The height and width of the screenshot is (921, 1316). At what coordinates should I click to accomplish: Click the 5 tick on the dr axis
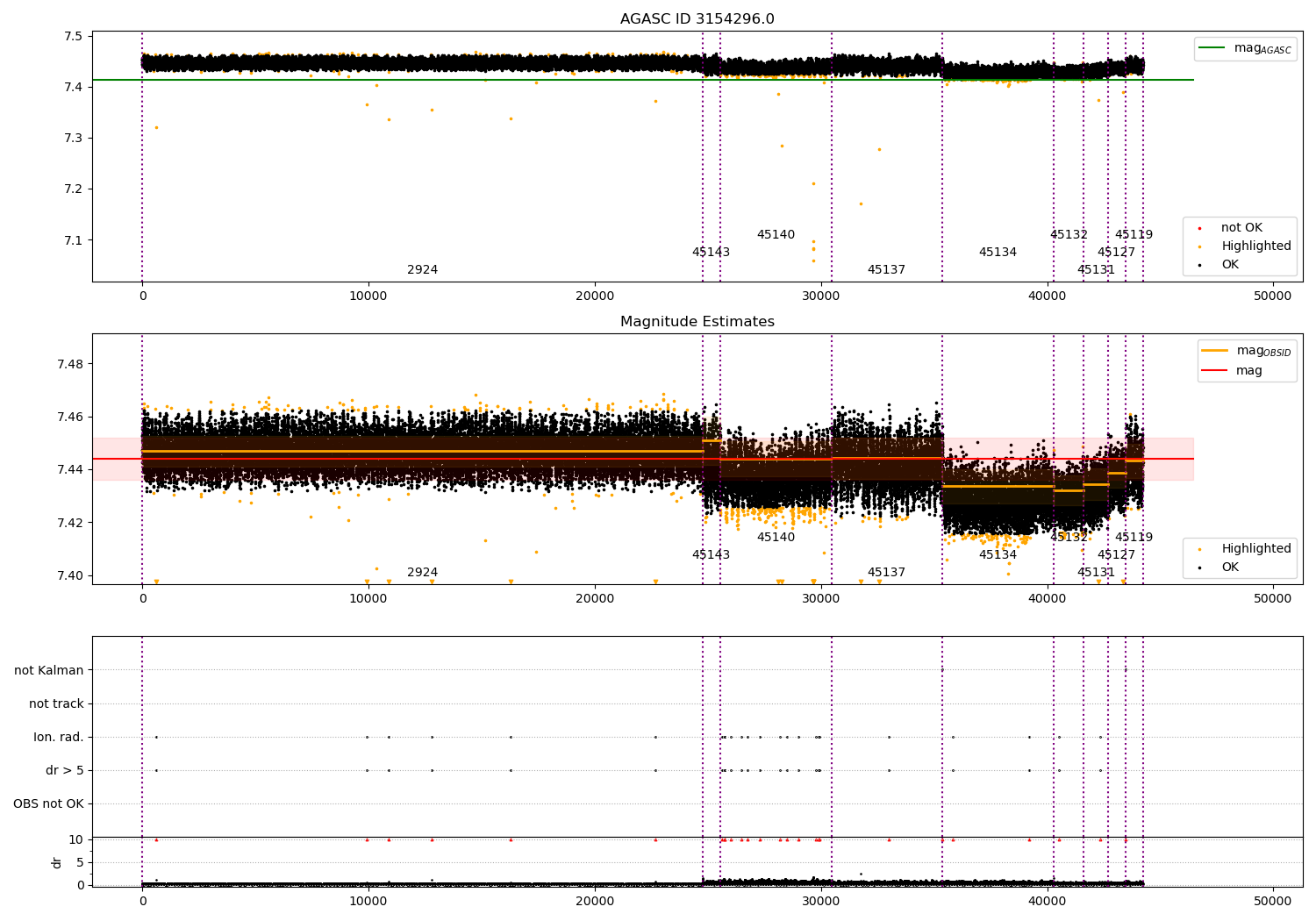tap(80, 862)
